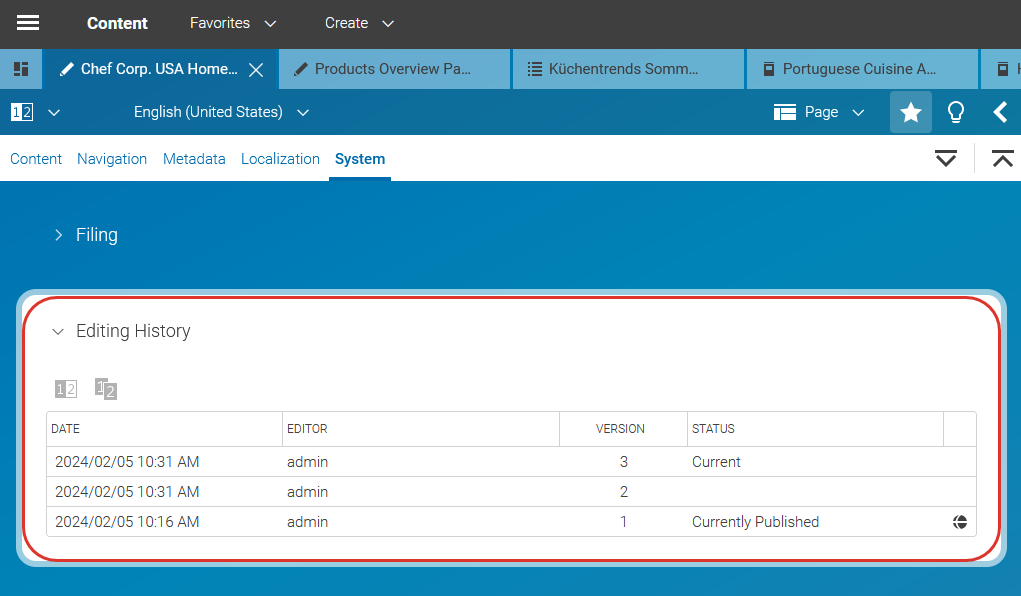The image size is (1021, 596).
Task: Open the hamburger main menu
Action: (28, 23)
